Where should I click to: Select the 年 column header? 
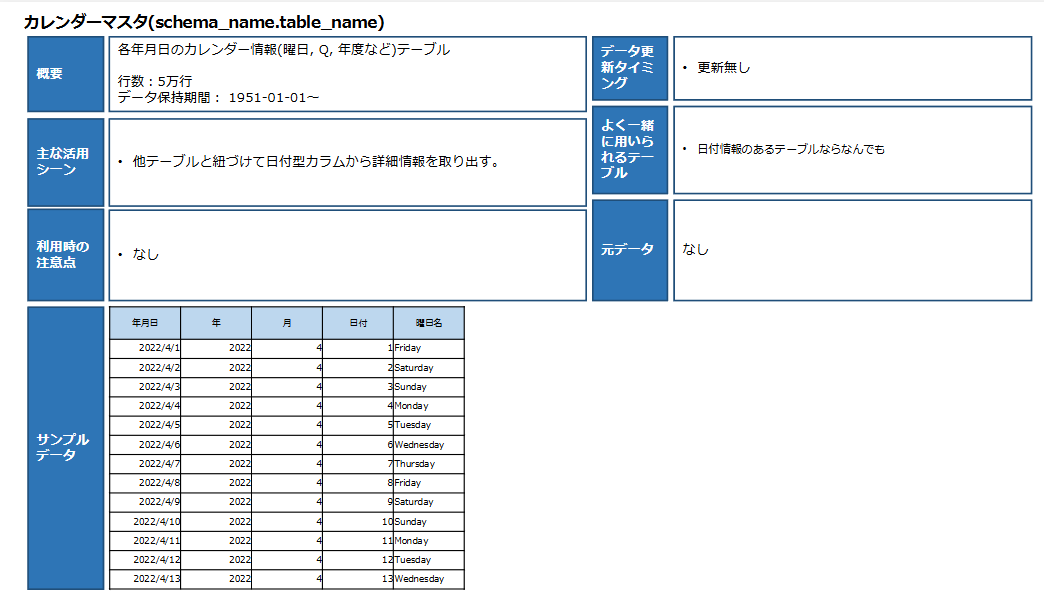pyautogui.click(x=216, y=323)
